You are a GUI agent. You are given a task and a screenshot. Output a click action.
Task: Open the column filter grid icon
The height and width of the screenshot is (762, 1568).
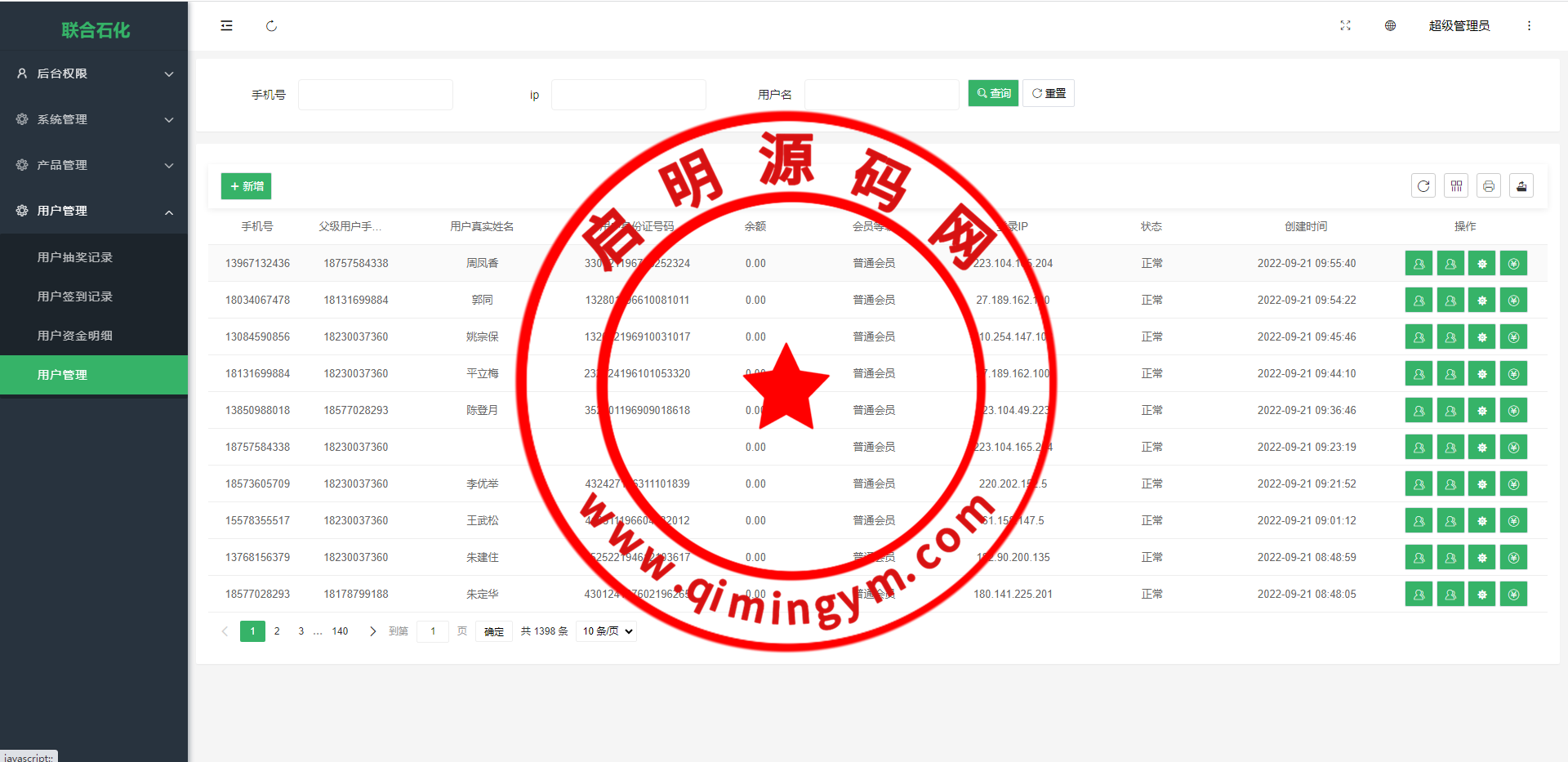(1456, 186)
